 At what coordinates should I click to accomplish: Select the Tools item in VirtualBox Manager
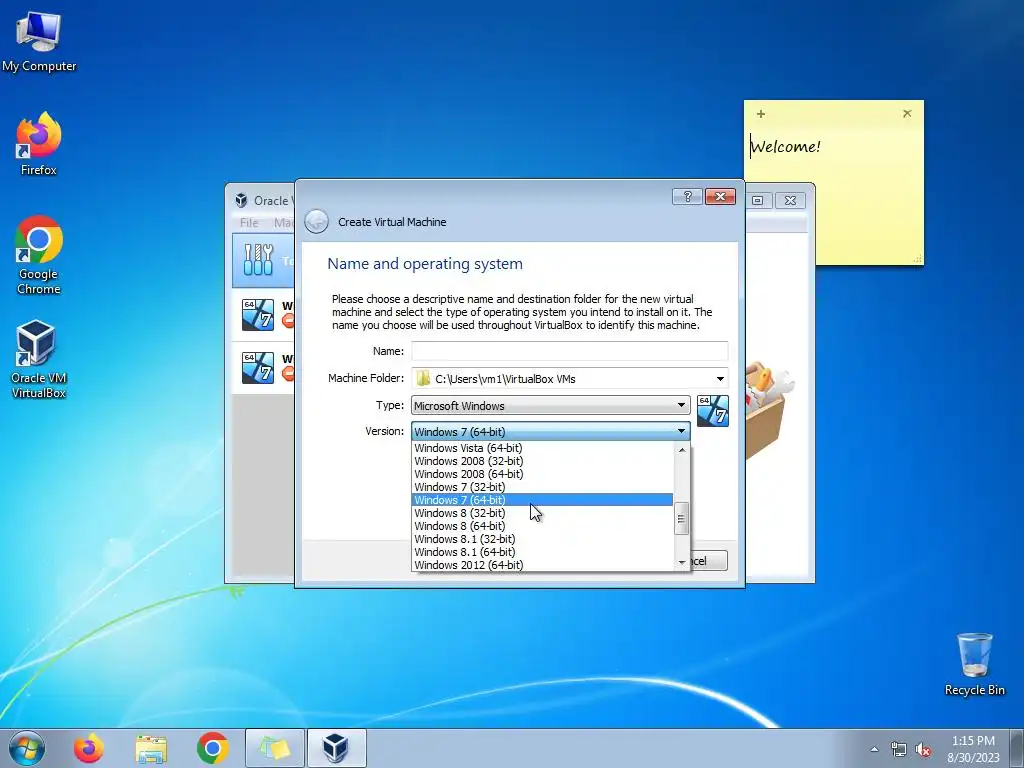264,261
